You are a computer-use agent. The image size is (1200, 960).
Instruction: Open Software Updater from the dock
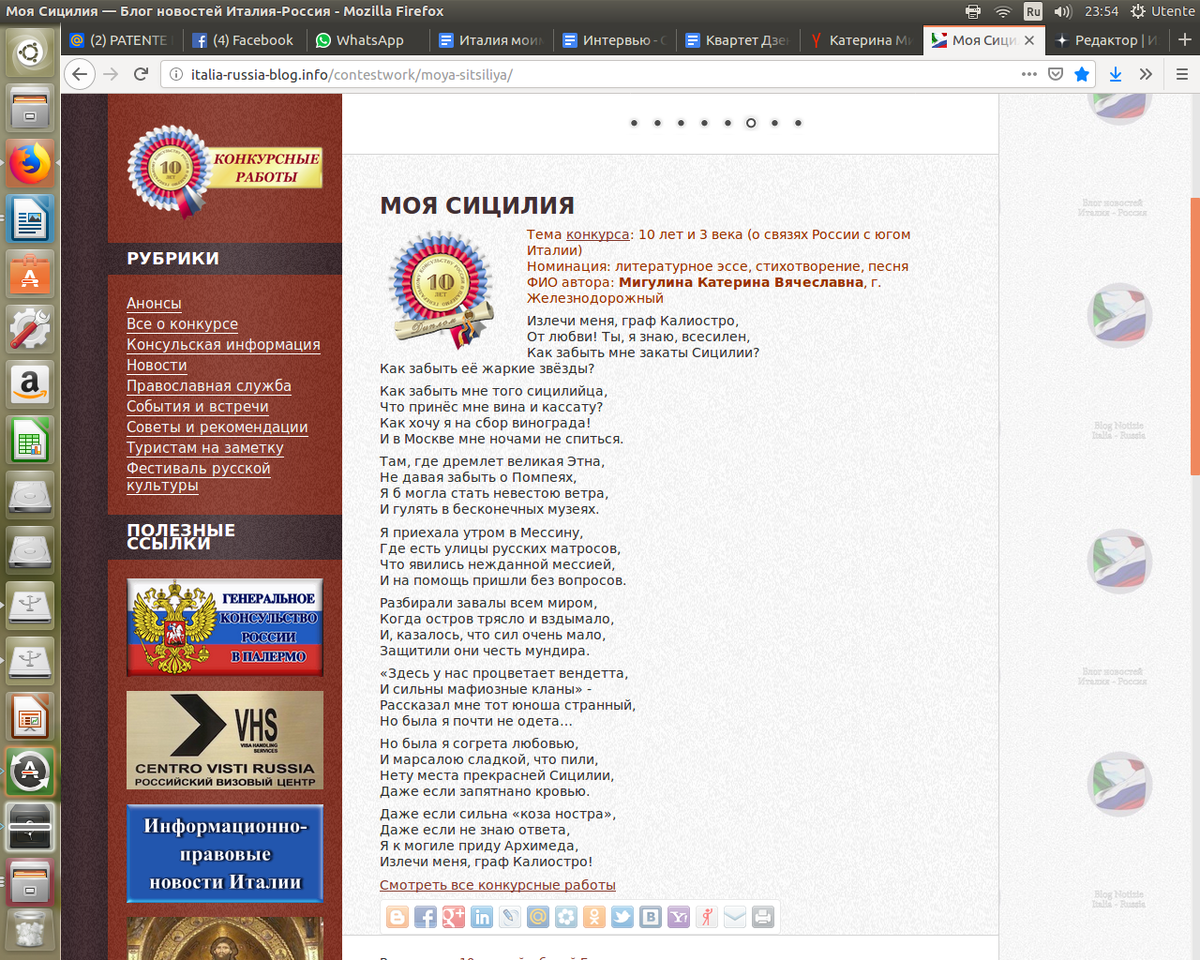point(30,770)
